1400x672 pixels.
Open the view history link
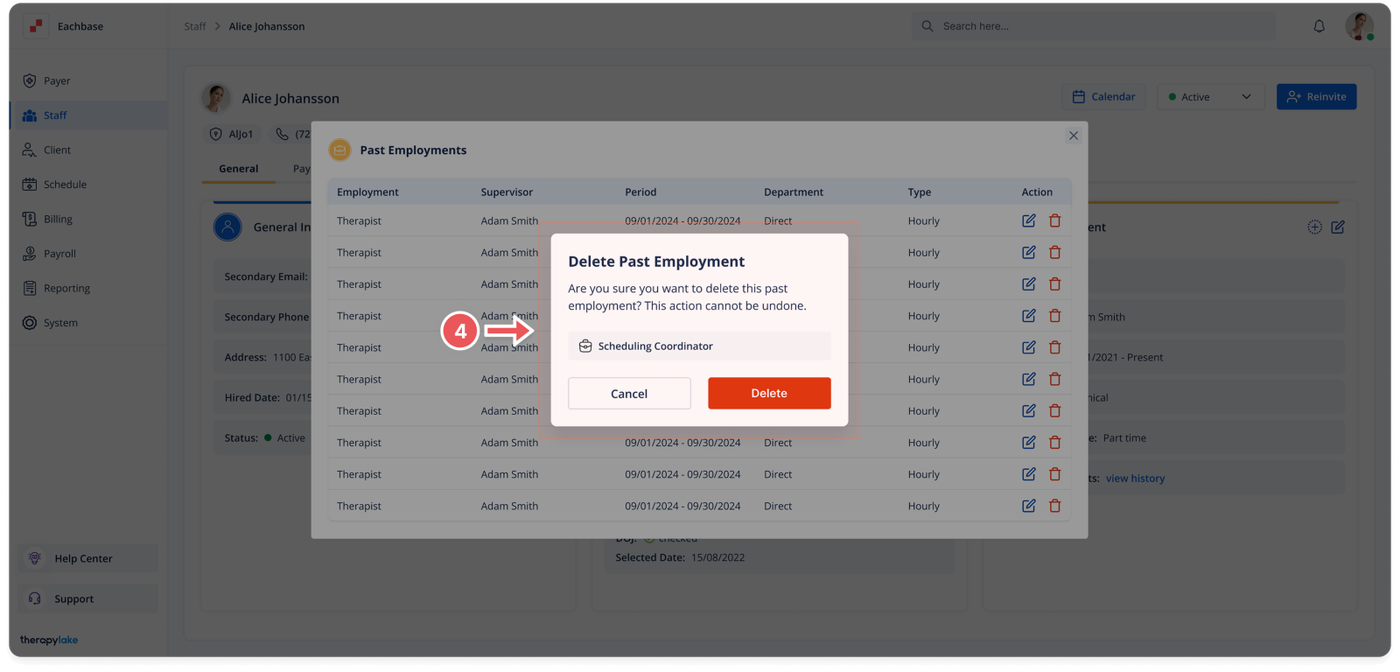pos(1135,478)
